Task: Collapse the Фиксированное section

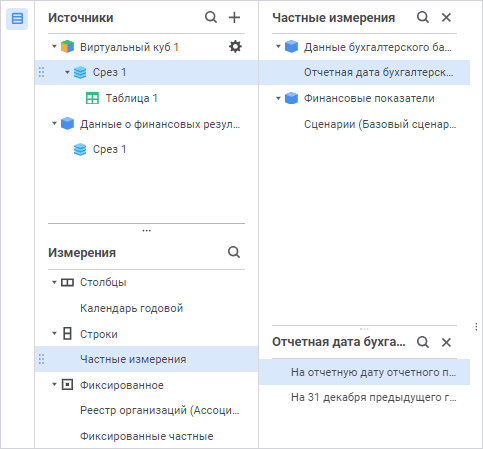Action: tap(54, 385)
